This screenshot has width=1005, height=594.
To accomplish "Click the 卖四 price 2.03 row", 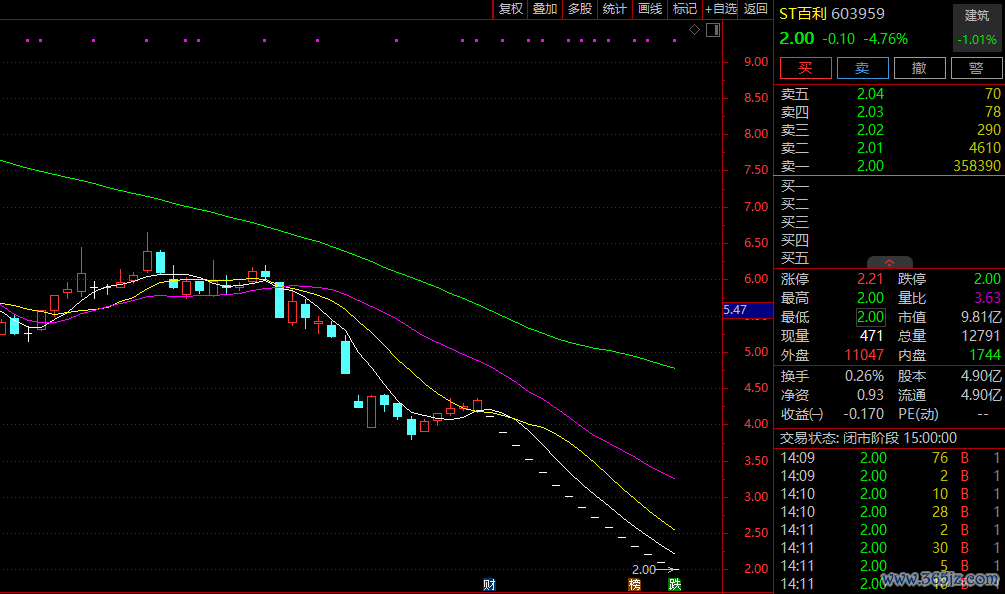I will 890,112.
